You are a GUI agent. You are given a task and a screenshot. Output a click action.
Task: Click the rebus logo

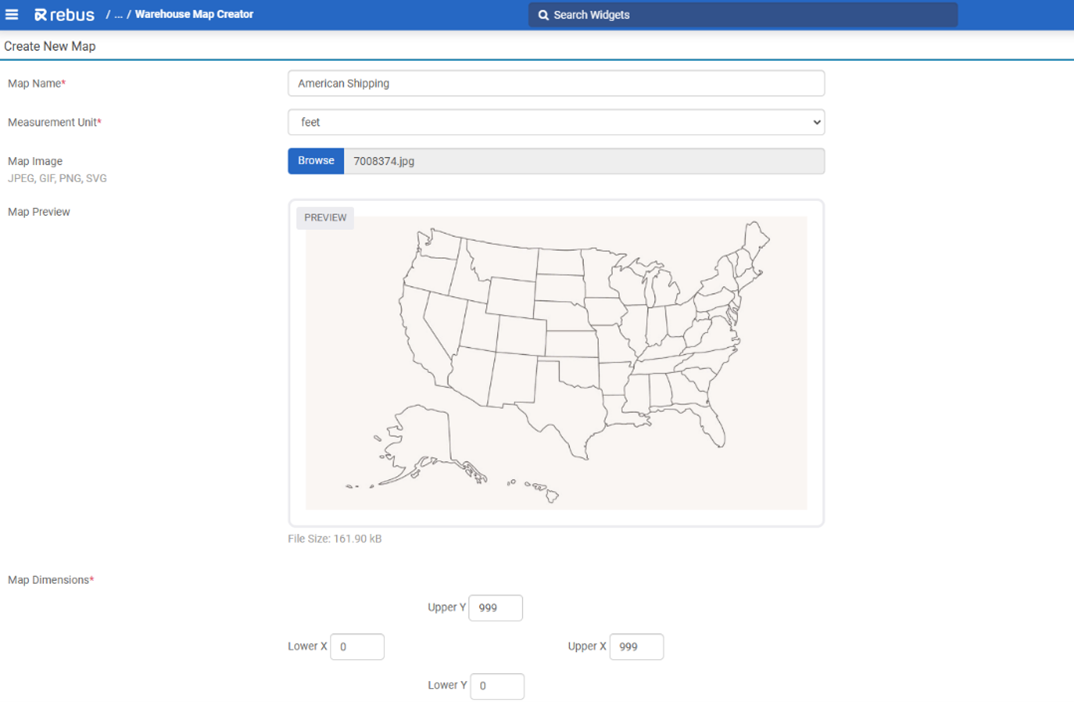[64, 15]
